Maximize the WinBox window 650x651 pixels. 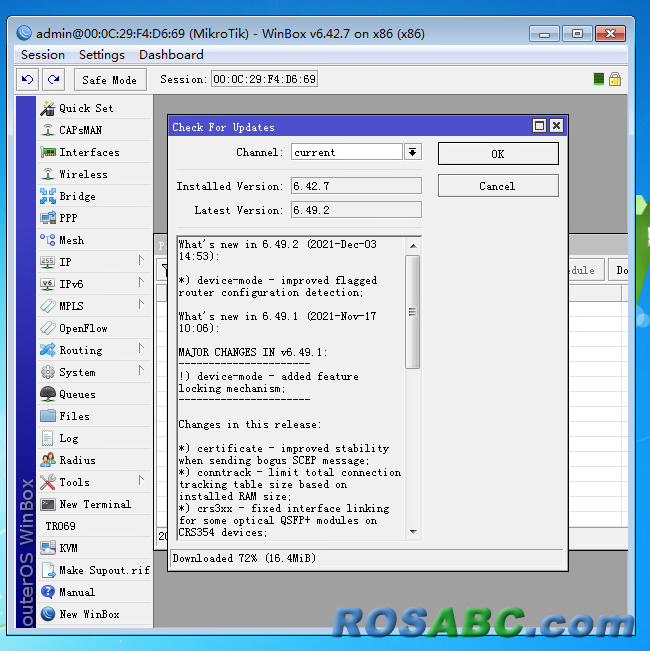(577, 34)
